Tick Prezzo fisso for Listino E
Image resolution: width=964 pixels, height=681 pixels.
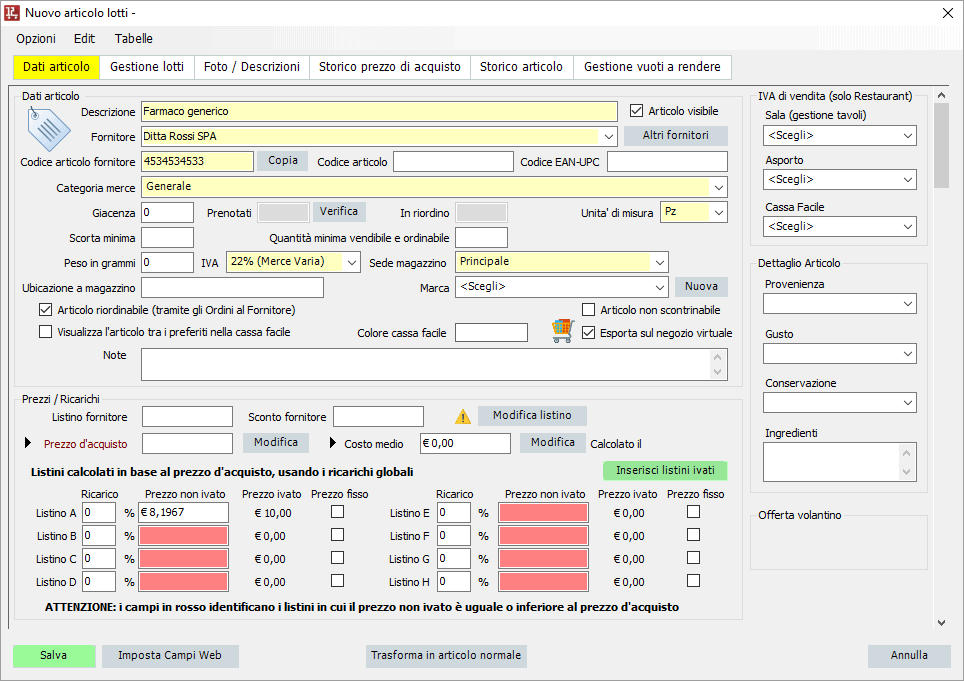(693, 511)
